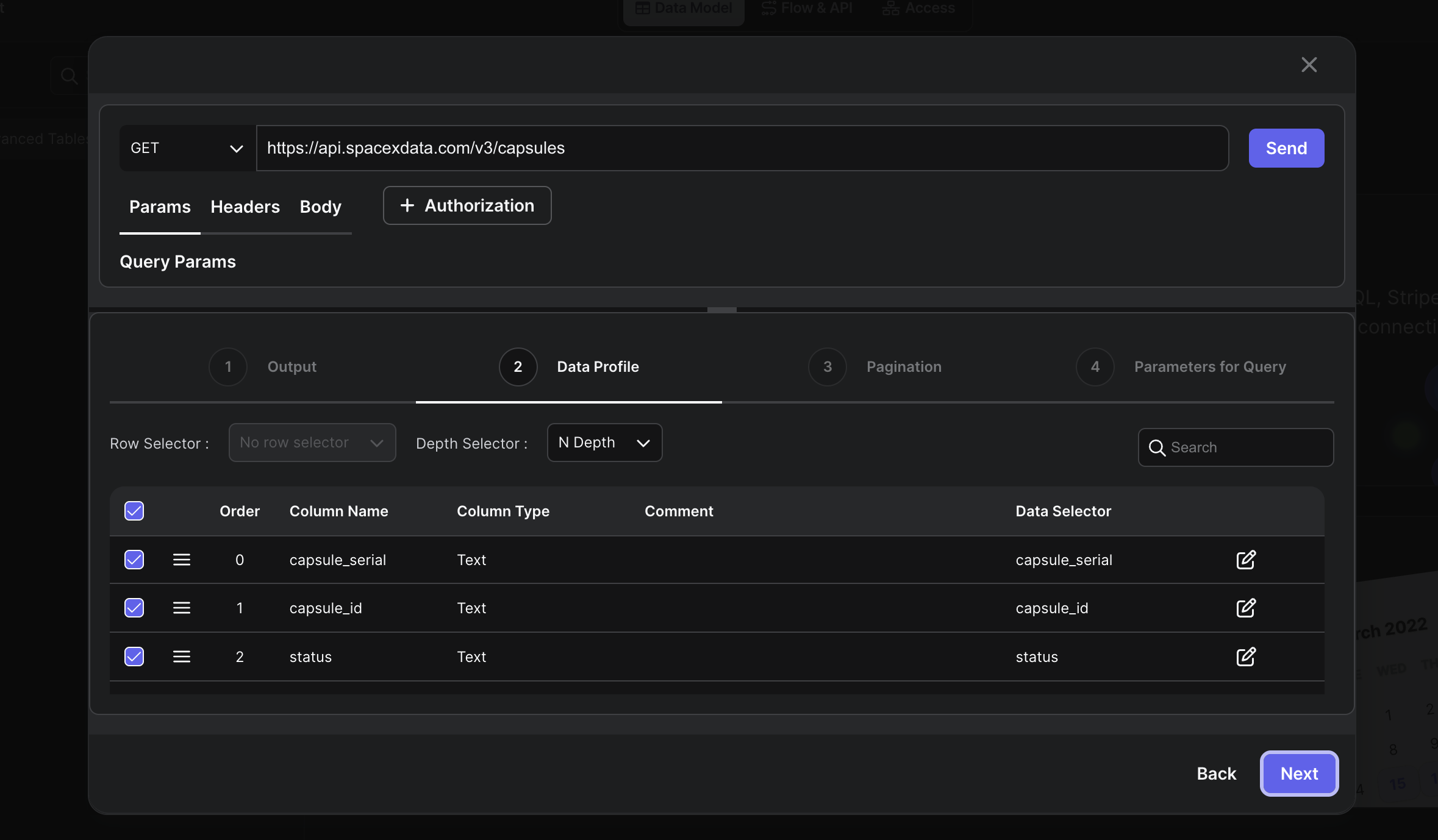
Task: Close the API request dialog
Action: pyautogui.click(x=1309, y=65)
